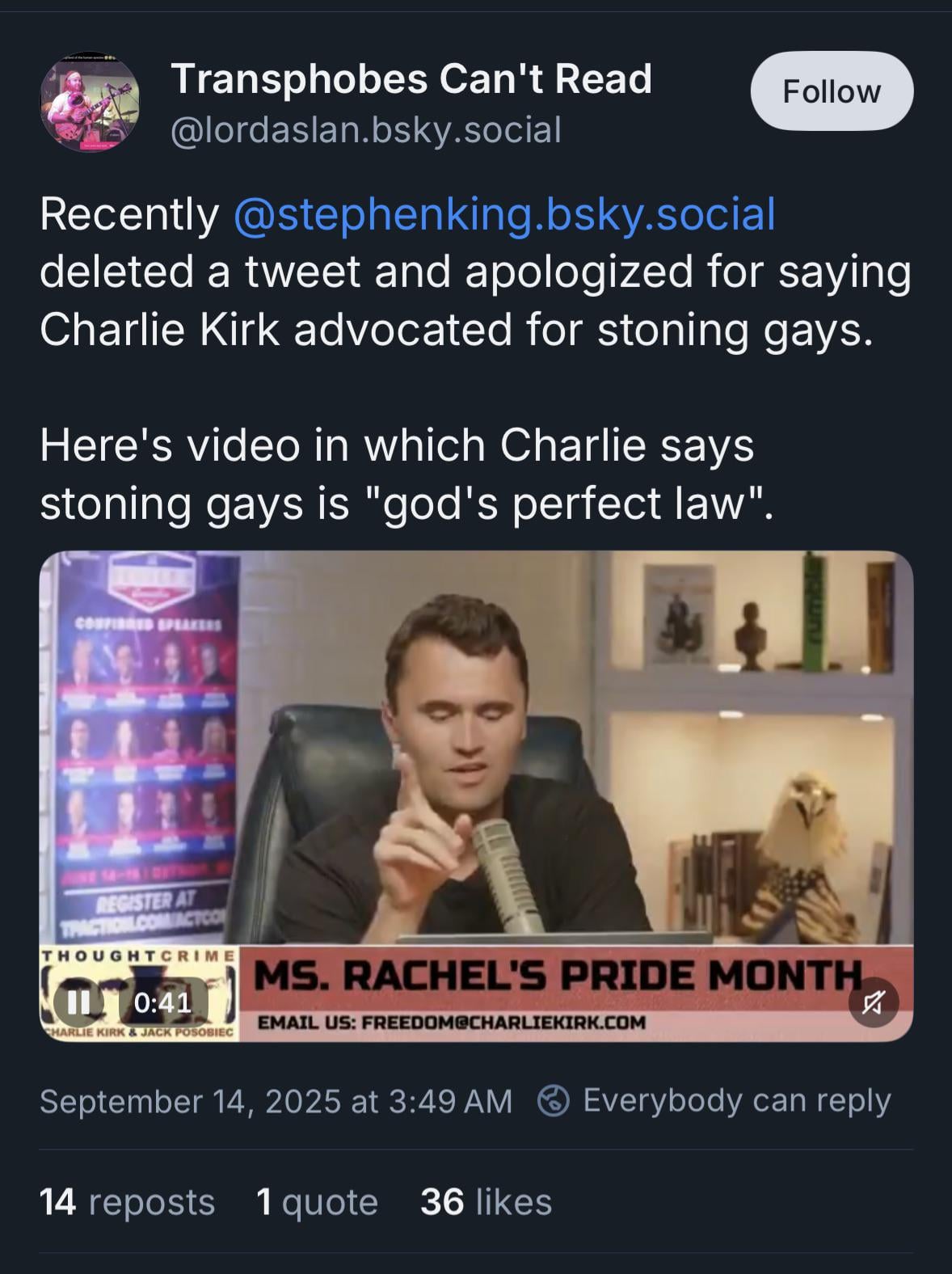This screenshot has height=1274, width=952.
Task: View the 14 reposts list
Action: click(127, 1201)
